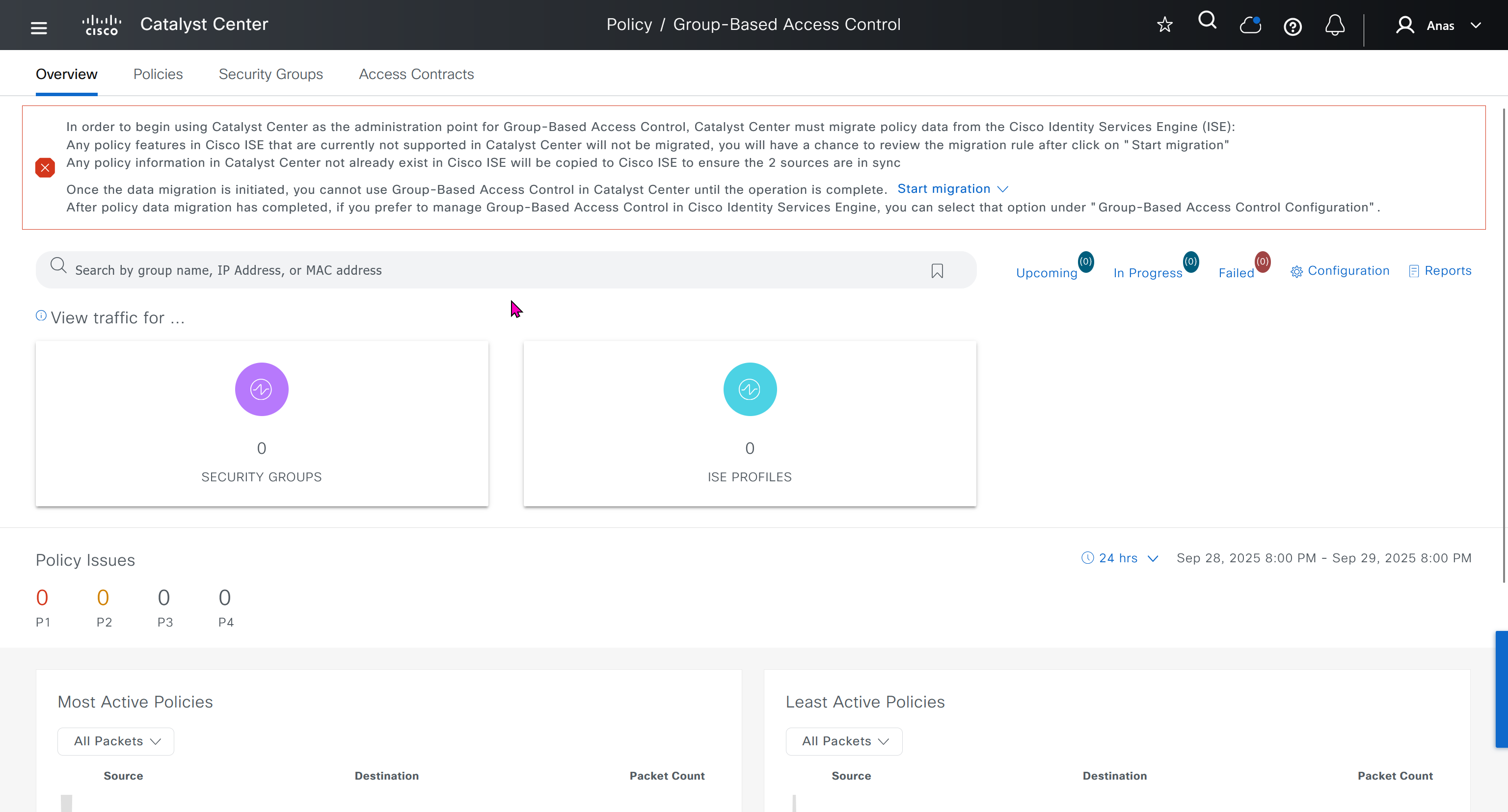Expand the Start migration dropdown

click(x=952, y=189)
